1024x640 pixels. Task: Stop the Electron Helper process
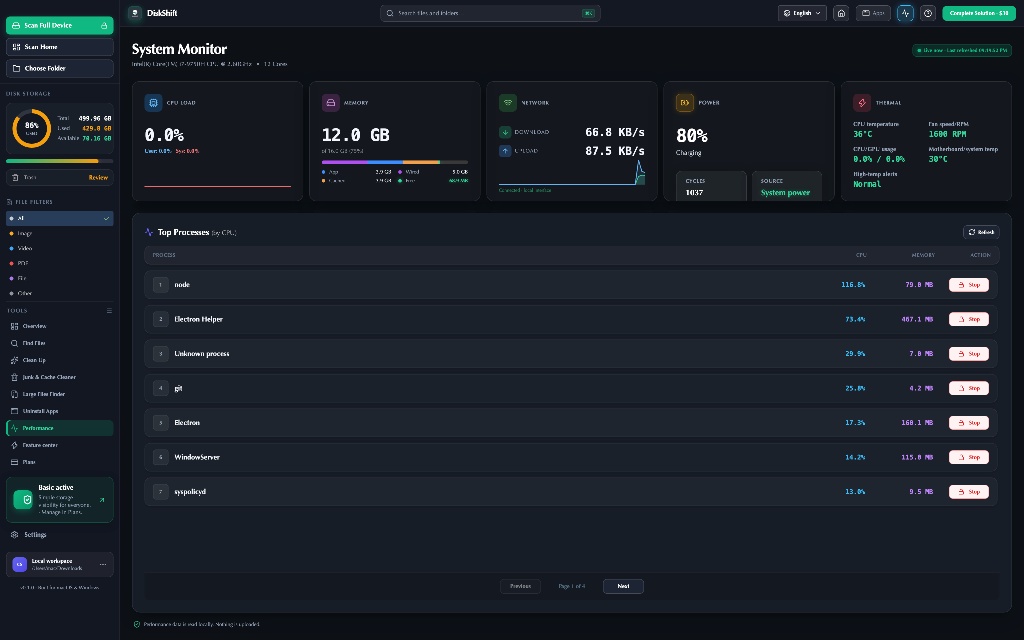click(968, 319)
